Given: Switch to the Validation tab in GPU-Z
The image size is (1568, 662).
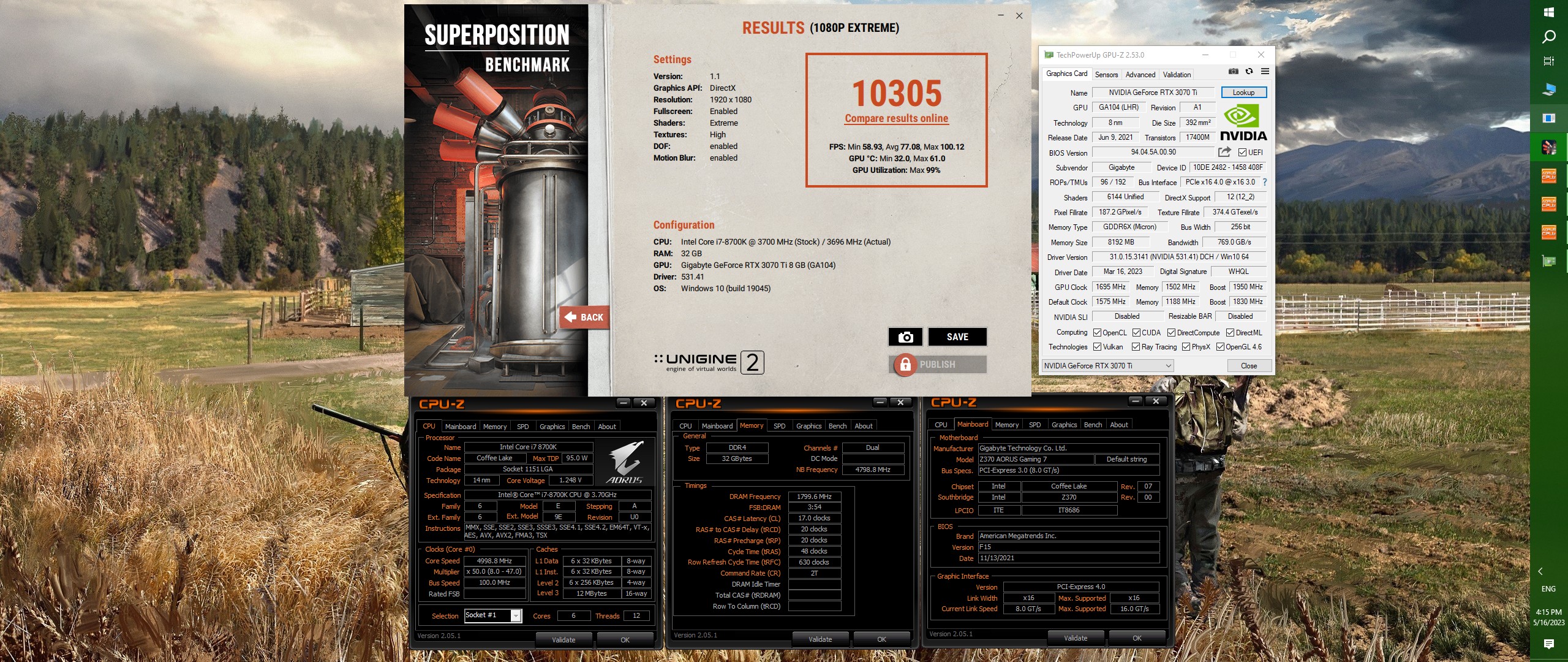Looking at the screenshot, I should coord(1177,75).
